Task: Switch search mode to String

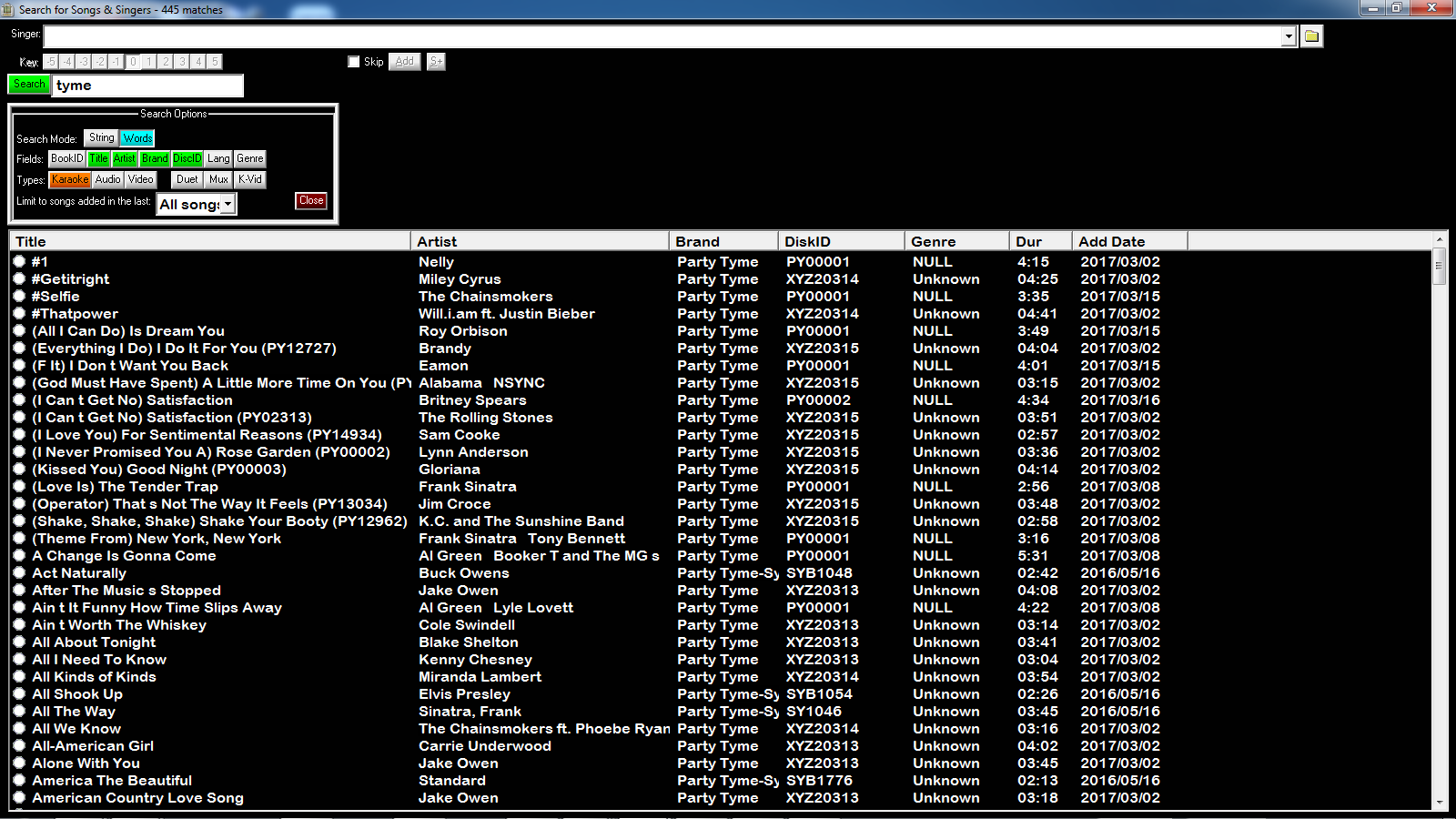Action: (x=101, y=138)
